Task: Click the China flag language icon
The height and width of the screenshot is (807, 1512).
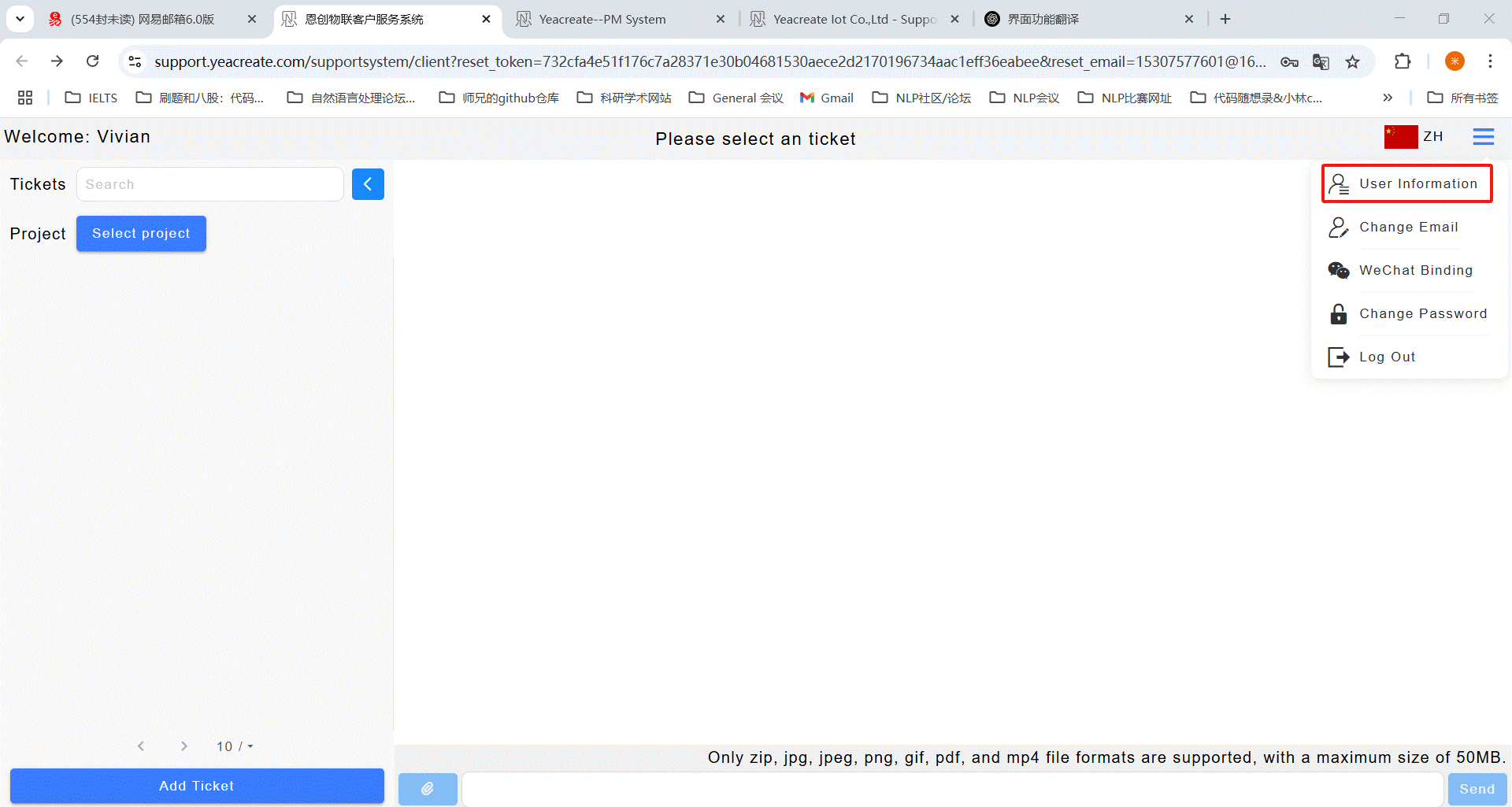Action: coord(1400,137)
